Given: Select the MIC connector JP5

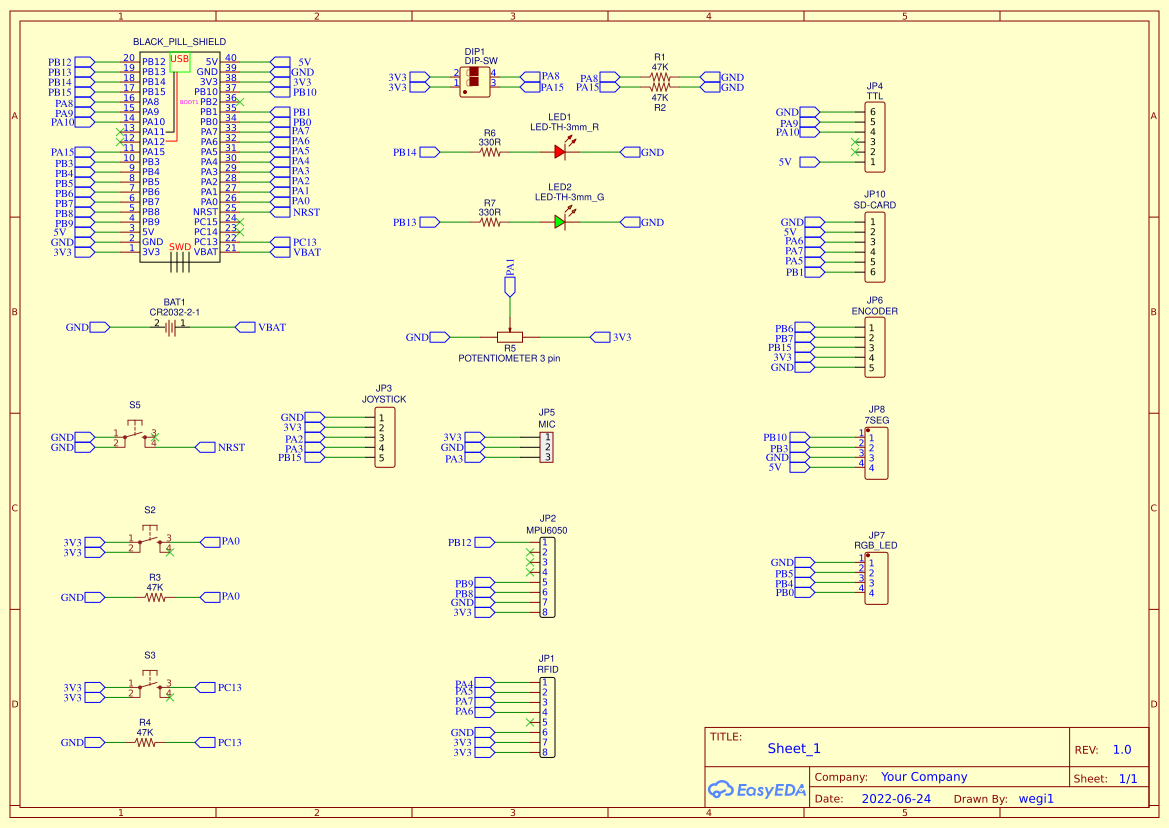Looking at the screenshot, I should tap(545, 447).
